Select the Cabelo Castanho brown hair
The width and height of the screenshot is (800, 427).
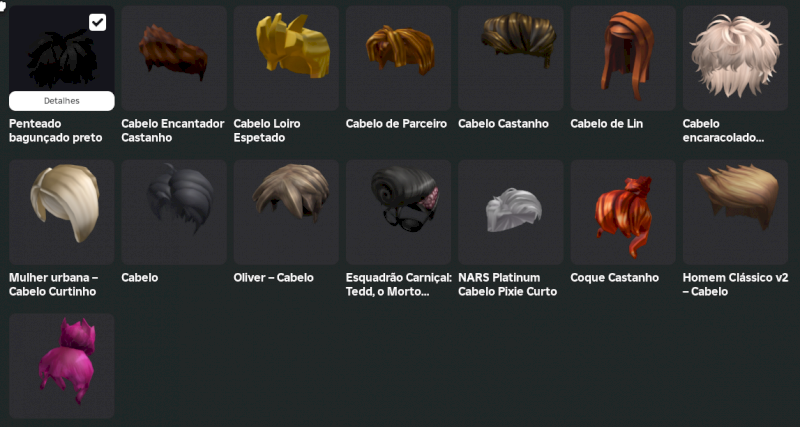tap(511, 58)
